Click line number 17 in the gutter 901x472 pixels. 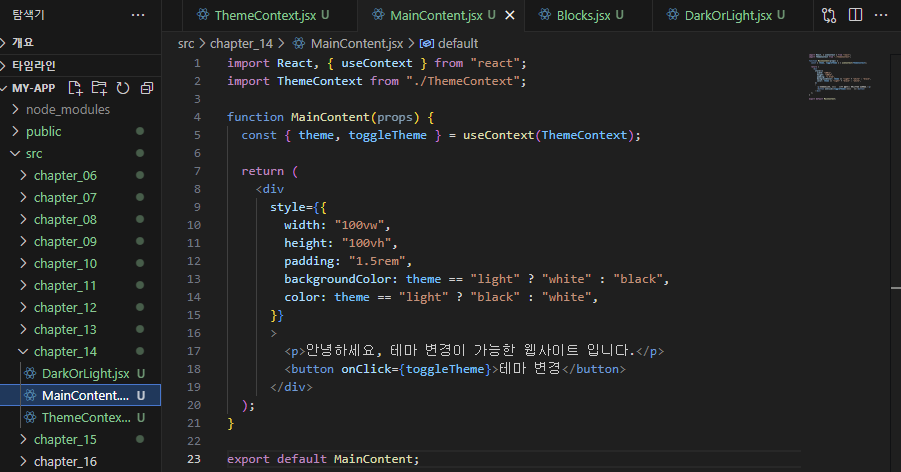194,351
